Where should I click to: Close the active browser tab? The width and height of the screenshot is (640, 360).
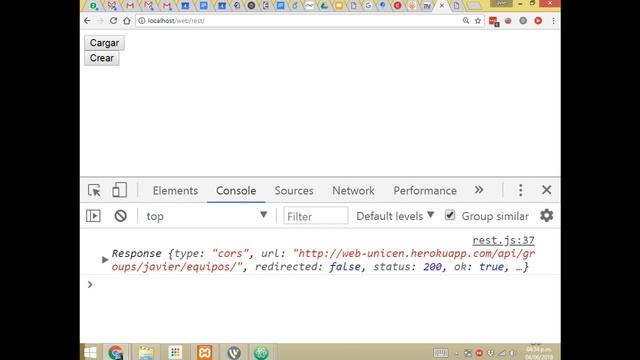click(442, 6)
